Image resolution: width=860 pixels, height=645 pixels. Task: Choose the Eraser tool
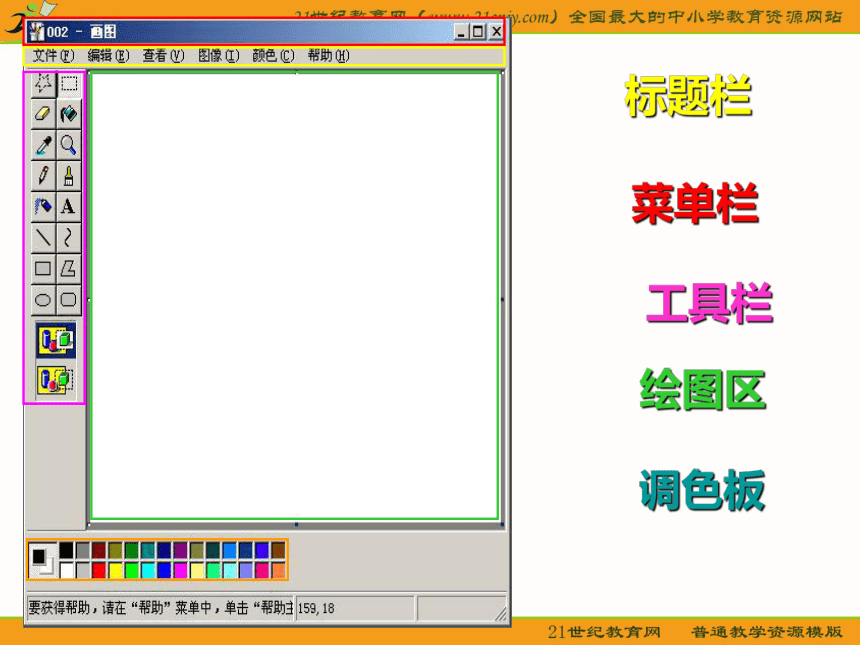tap(43, 114)
